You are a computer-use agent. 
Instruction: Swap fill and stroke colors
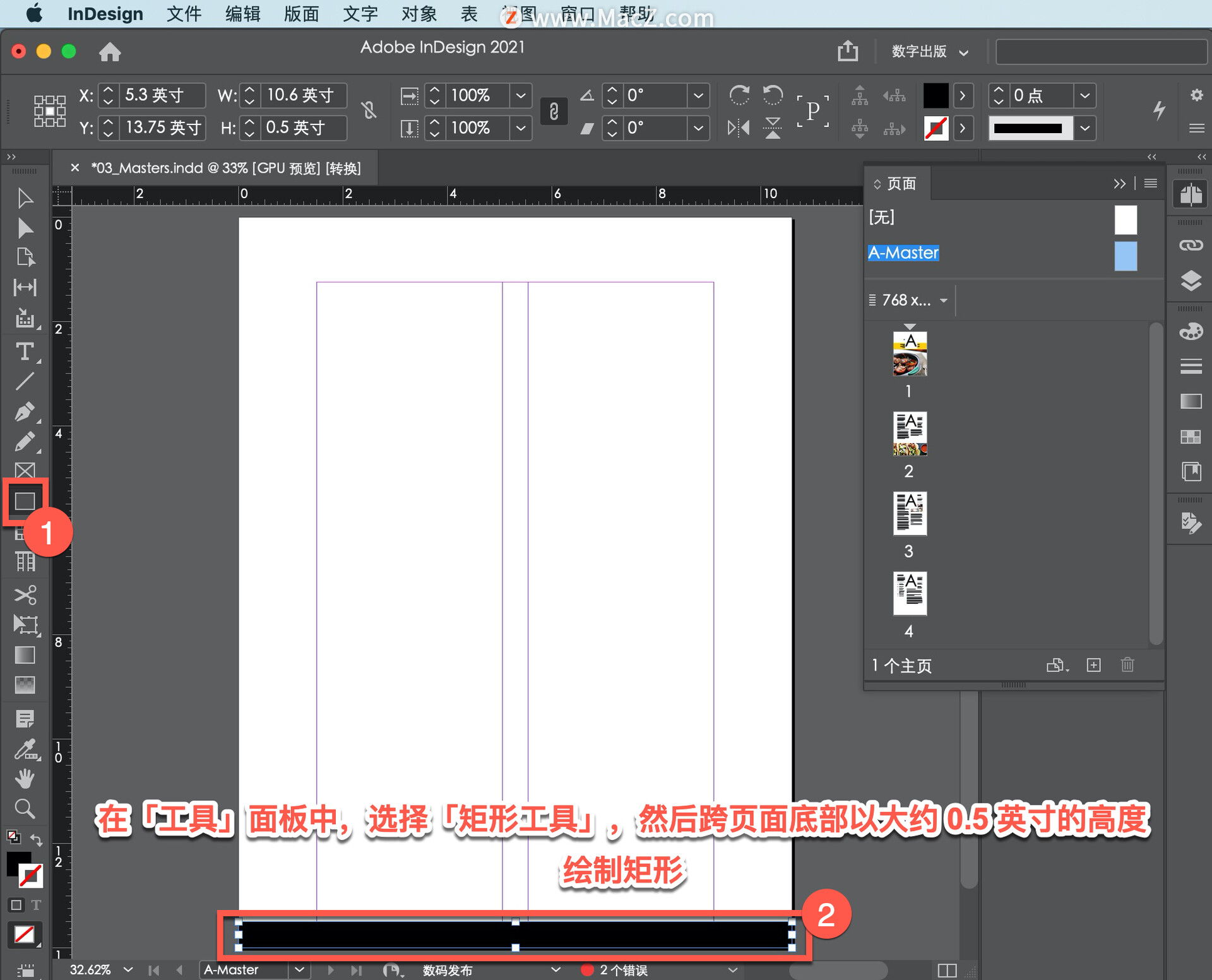point(36,840)
